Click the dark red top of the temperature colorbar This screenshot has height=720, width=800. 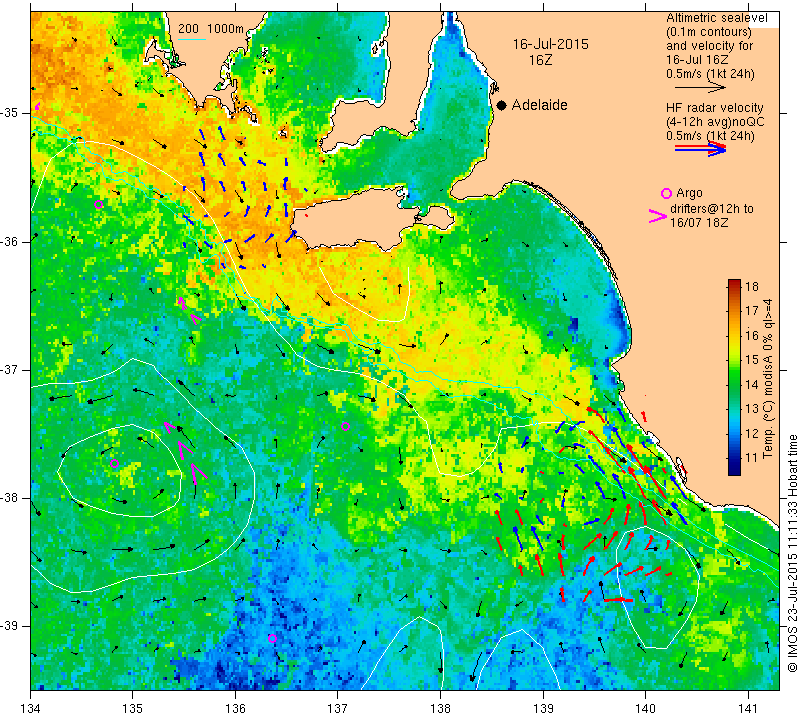point(734,284)
